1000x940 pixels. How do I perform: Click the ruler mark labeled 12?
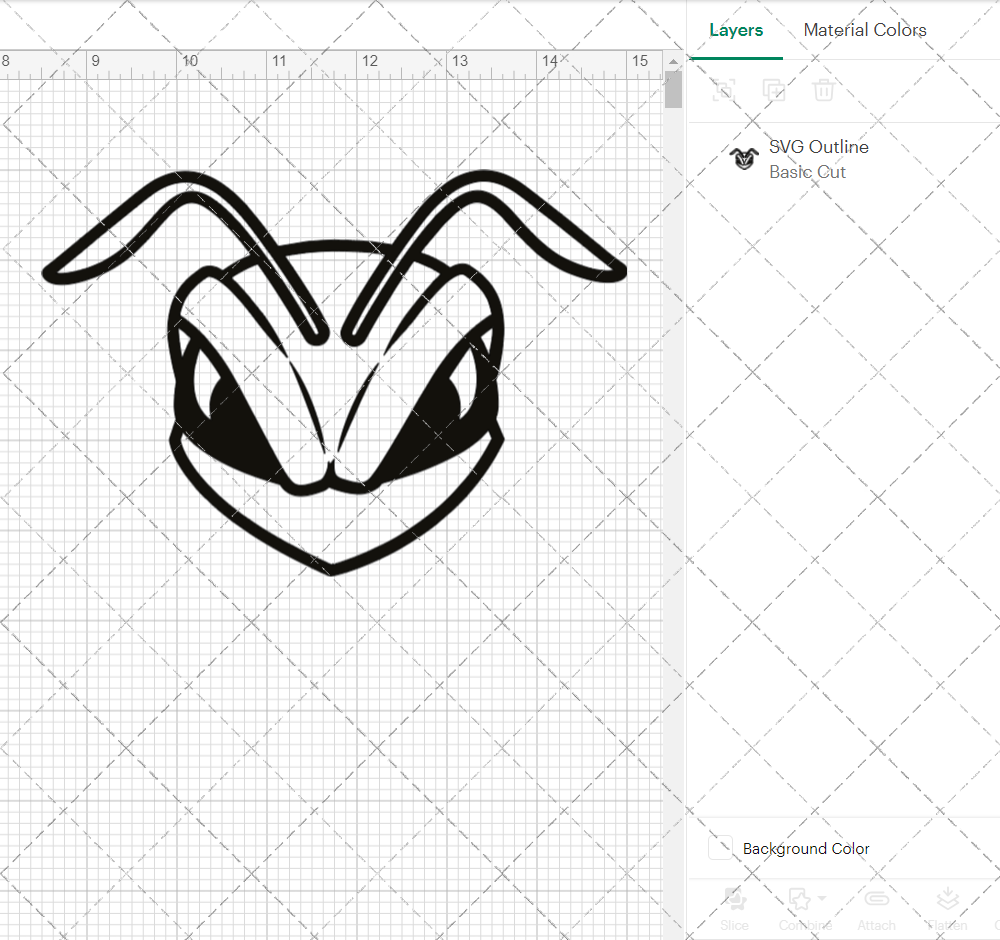[370, 61]
